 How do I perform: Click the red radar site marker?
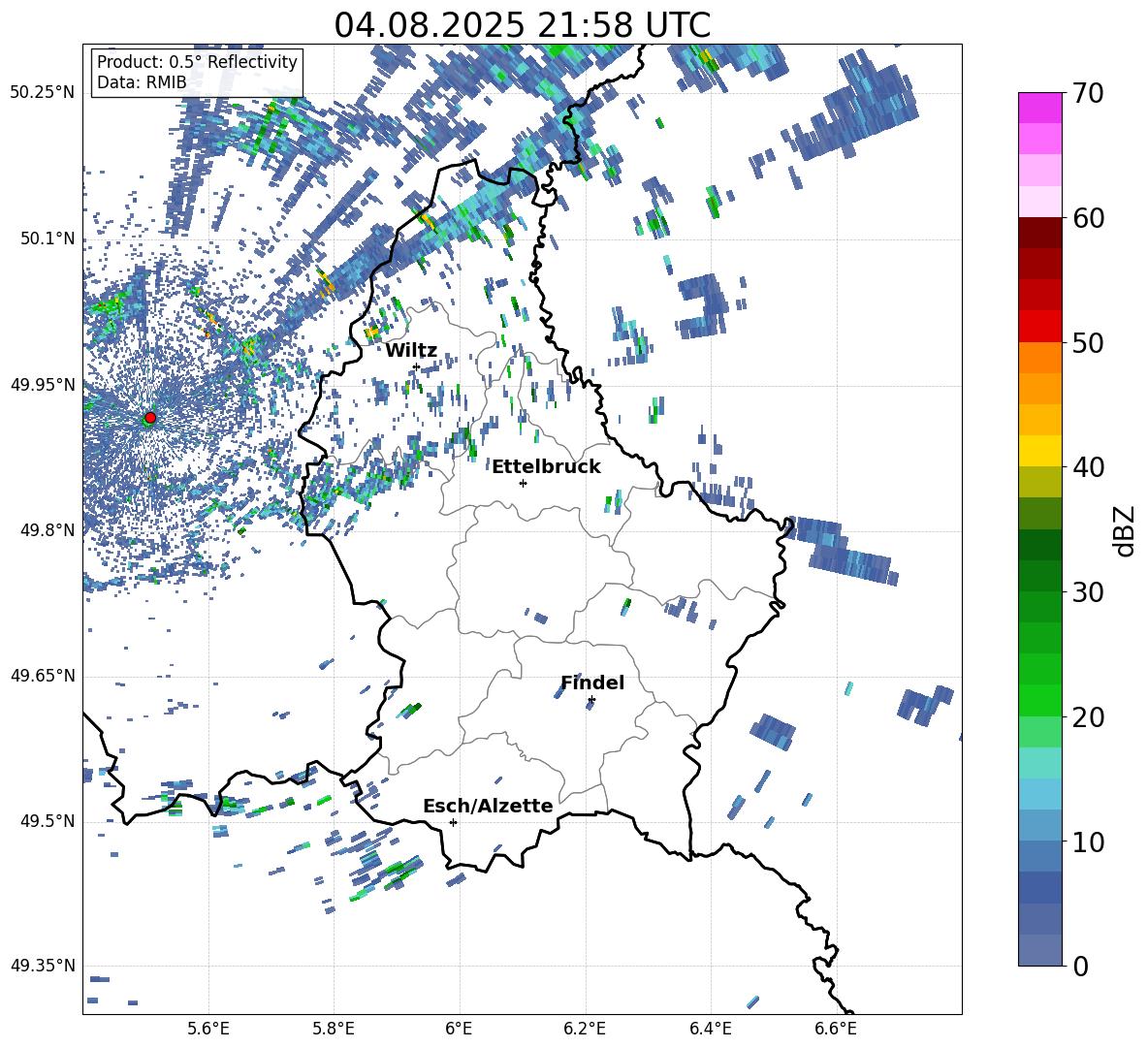[x=150, y=418]
